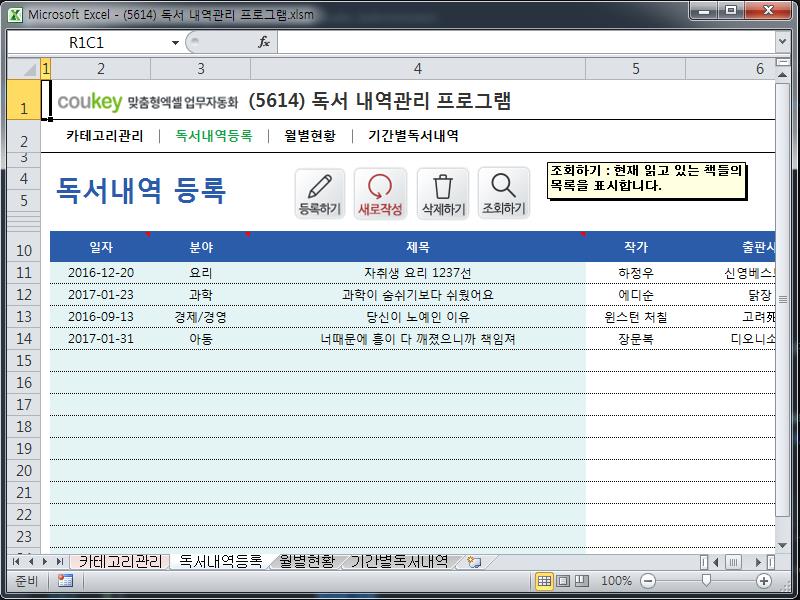Go to previous sheet tab arrow
The image size is (800, 600).
31,562
